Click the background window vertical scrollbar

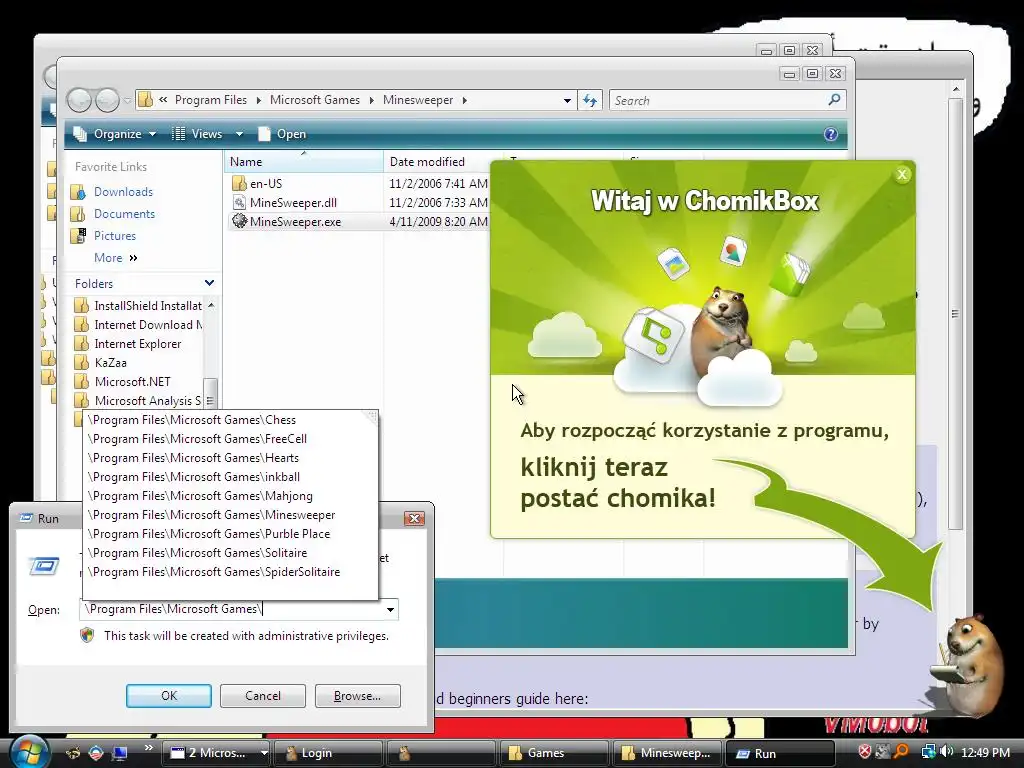(955, 313)
